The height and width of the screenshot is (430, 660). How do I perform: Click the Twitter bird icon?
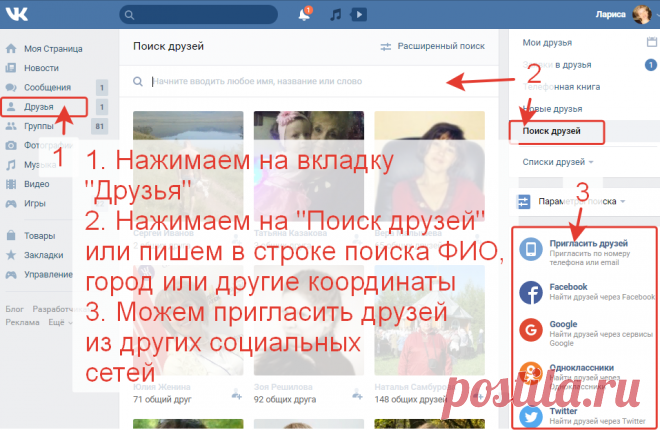[x=531, y=417]
